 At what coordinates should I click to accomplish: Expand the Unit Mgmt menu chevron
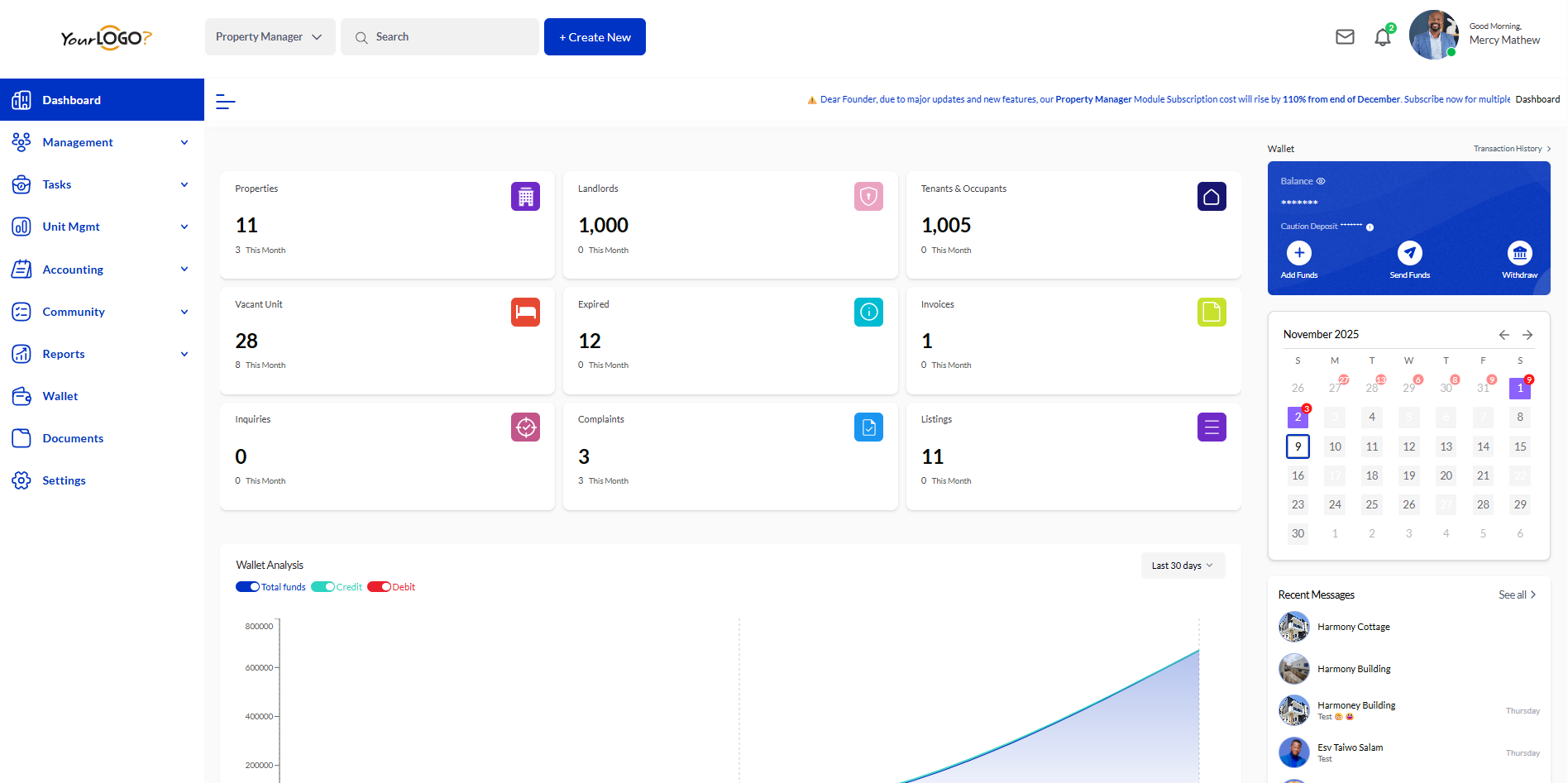pos(184,227)
